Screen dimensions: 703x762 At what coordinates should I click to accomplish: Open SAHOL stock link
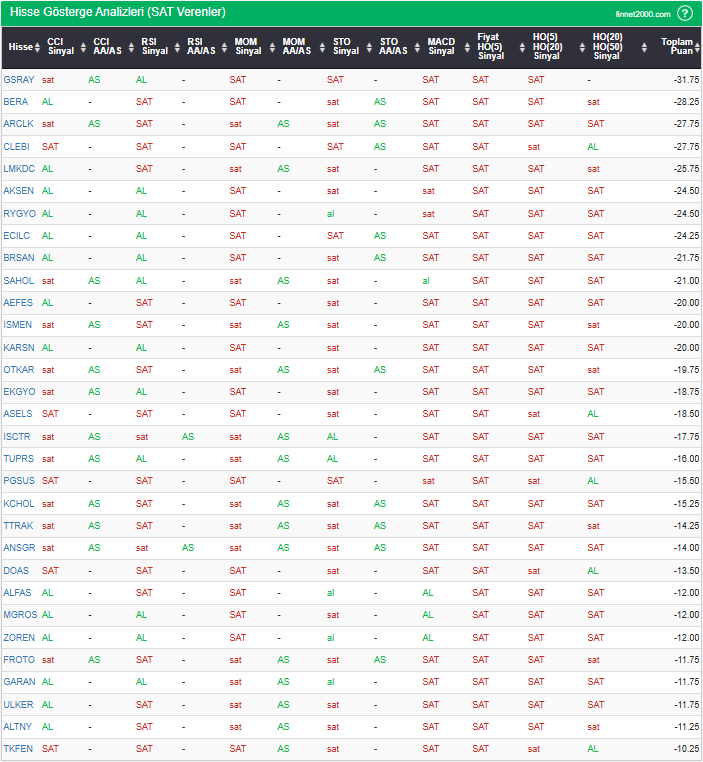18,280
